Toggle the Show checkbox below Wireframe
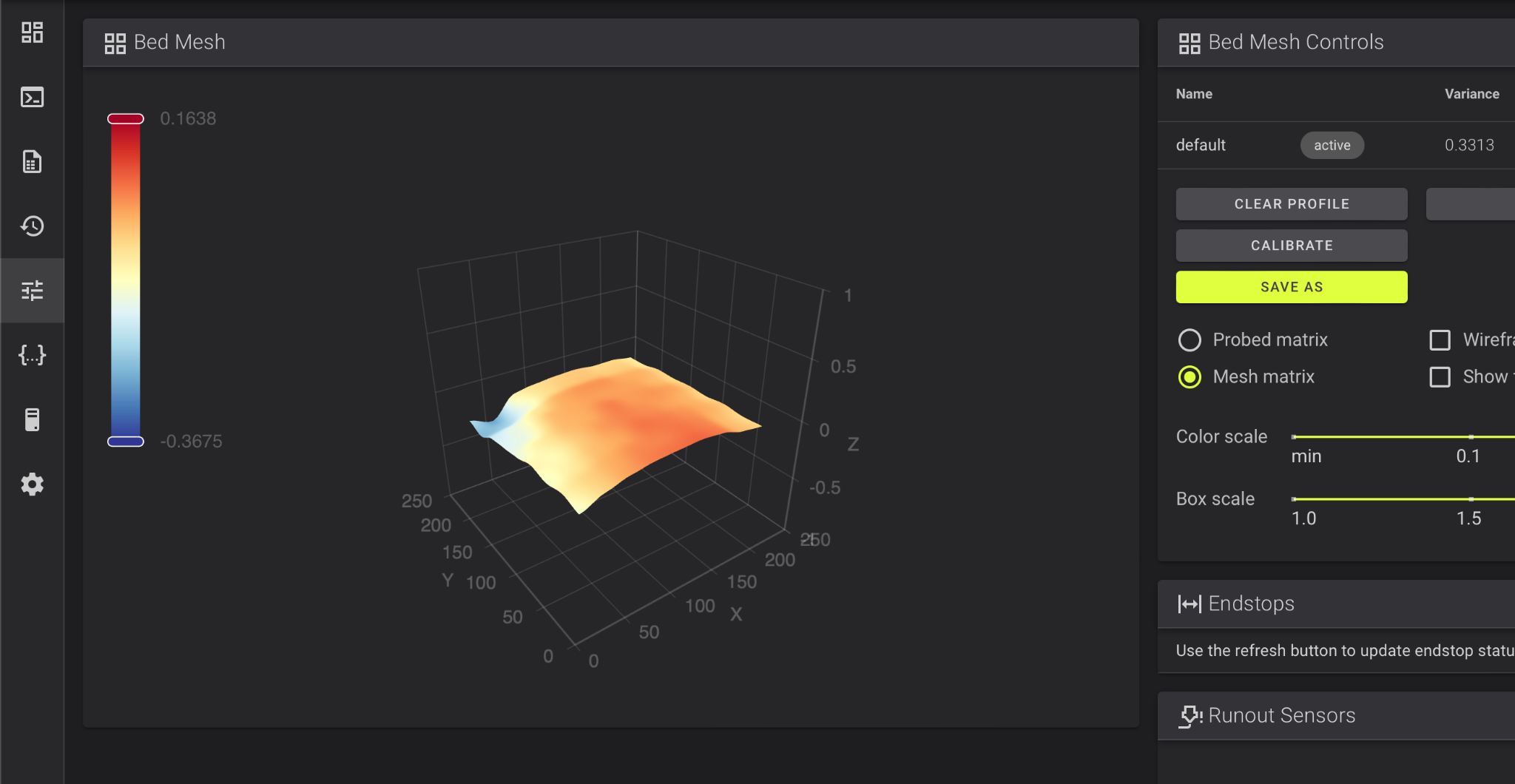1515x784 pixels. 1440,377
